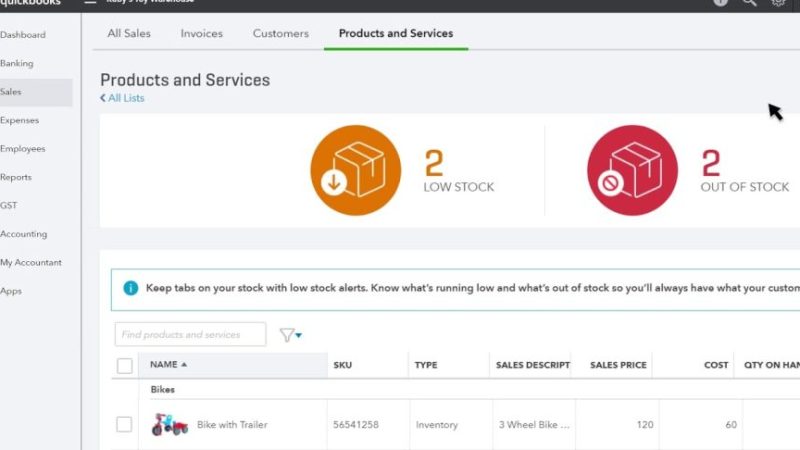Tick the Bike with Trailer row checkbox
This screenshot has width=800, height=450.
coord(124,424)
